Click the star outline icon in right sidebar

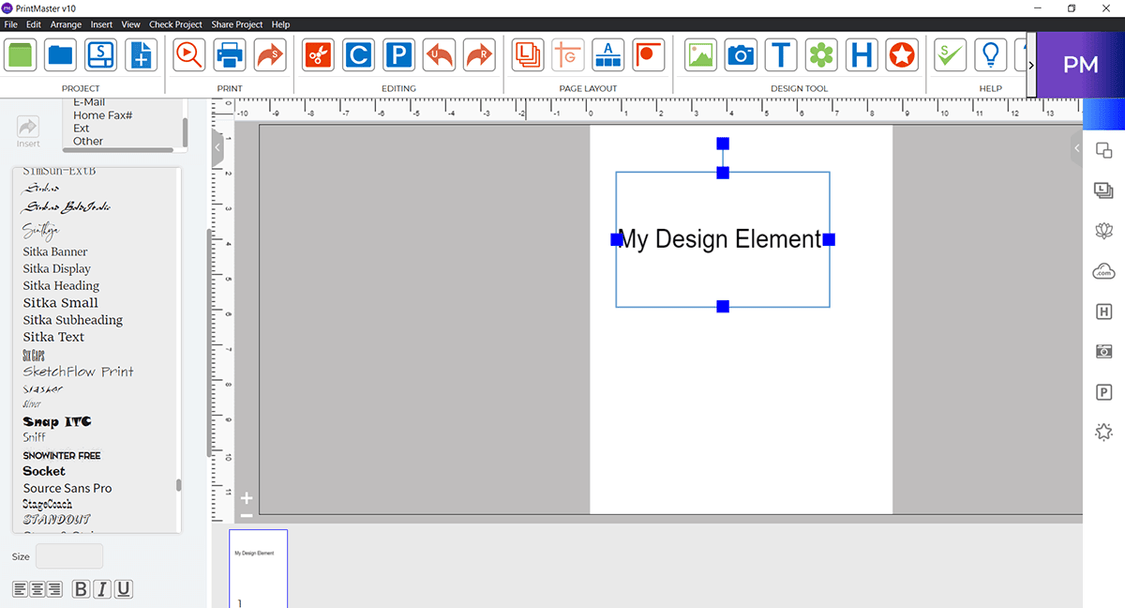click(1103, 431)
